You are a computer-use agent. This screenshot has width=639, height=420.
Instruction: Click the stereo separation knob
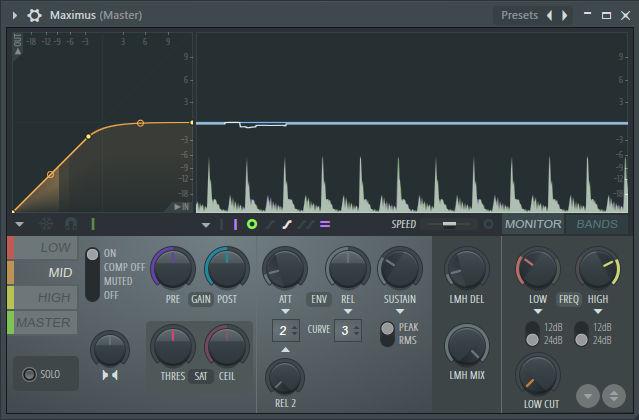tap(110, 350)
